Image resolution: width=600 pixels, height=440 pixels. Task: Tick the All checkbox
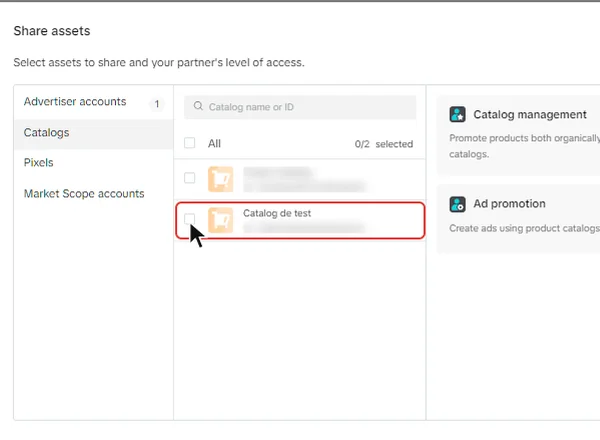tap(189, 143)
